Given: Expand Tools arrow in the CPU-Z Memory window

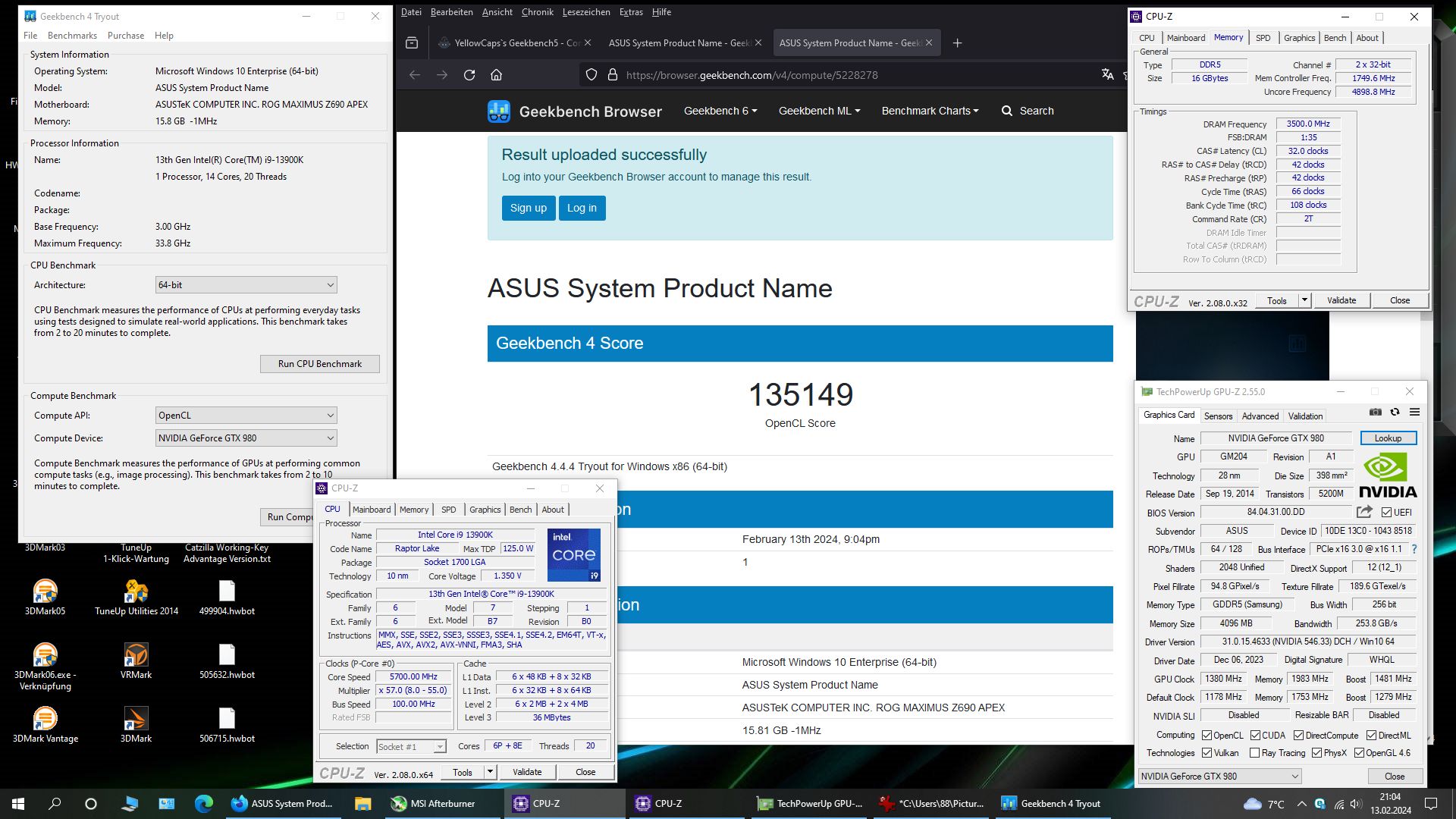Looking at the screenshot, I should [x=1304, y=300].
